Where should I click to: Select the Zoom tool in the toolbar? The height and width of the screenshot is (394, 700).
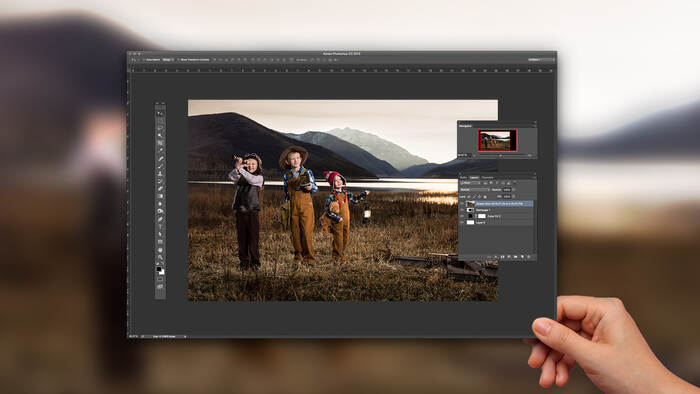point(160,257)
